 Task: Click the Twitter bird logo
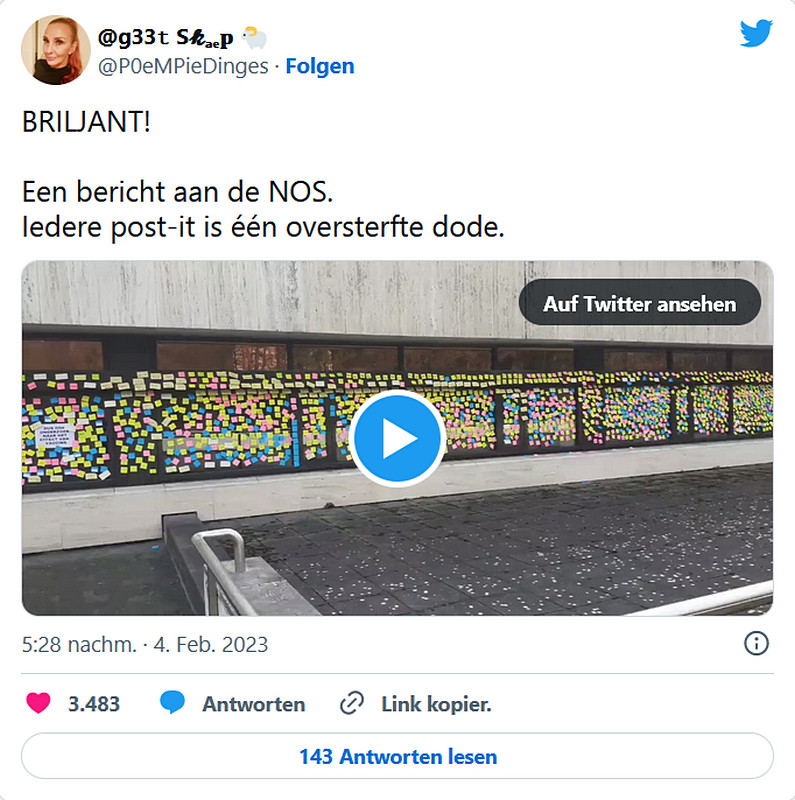(756, 33)
